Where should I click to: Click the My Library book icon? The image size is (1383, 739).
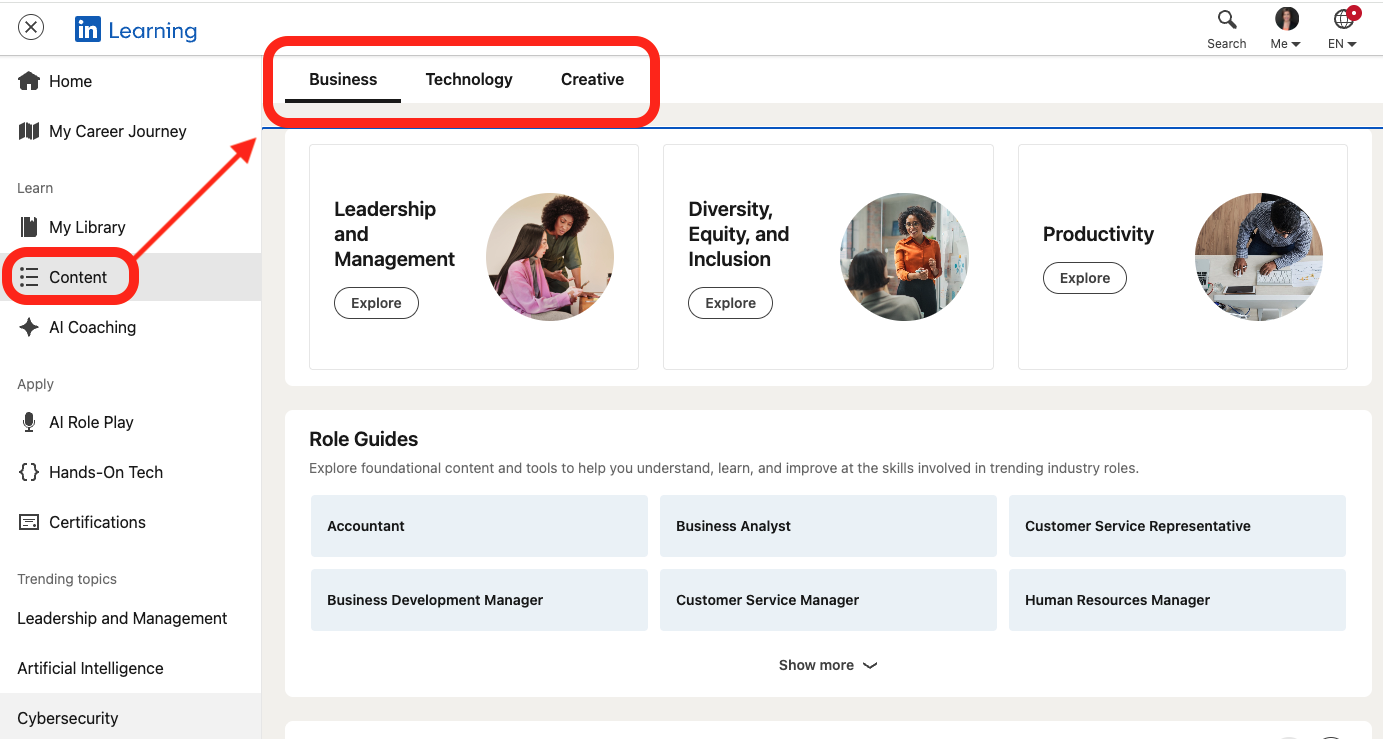[29, 227]
